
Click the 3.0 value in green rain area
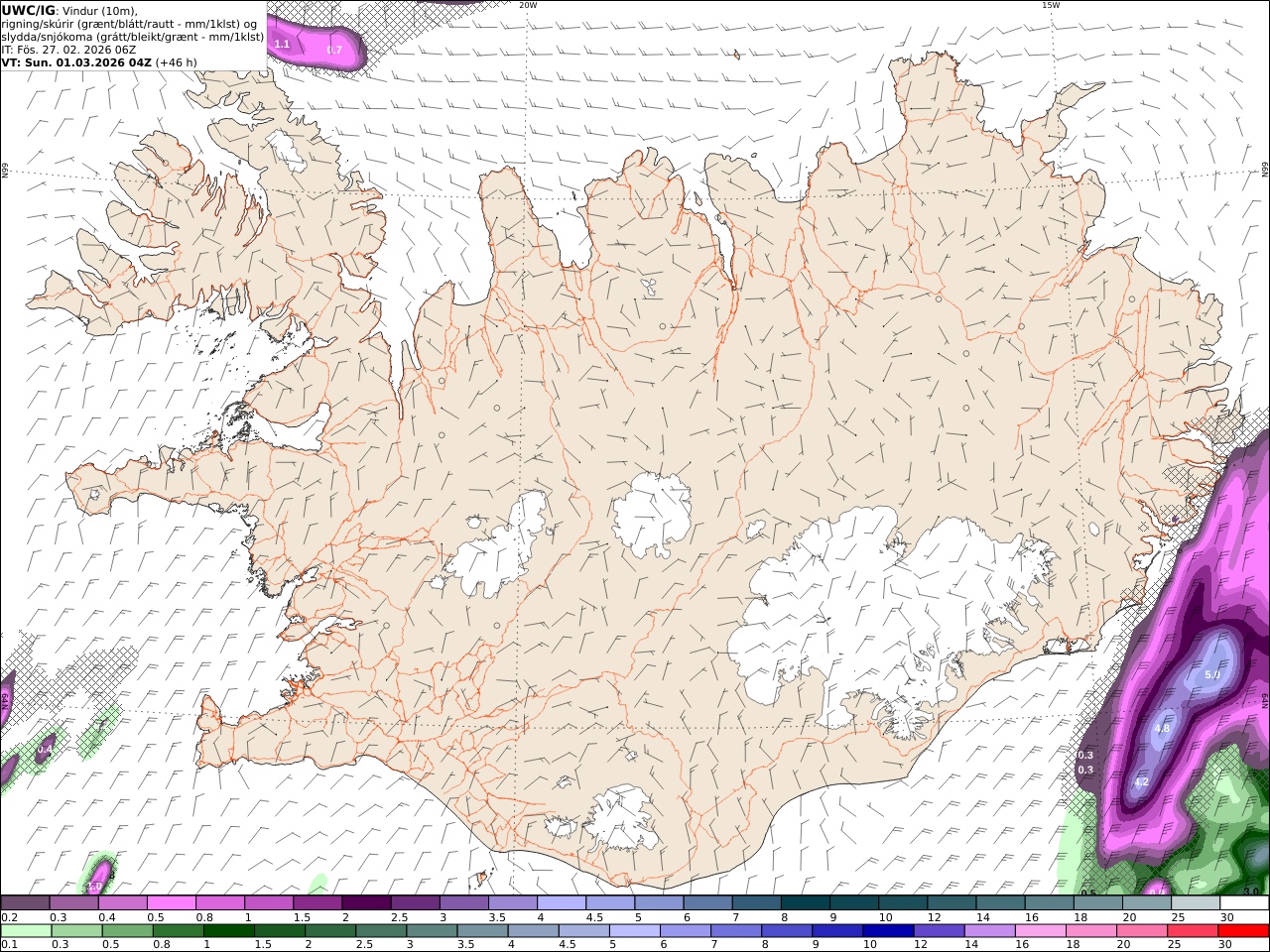pyautogui.click(x=1251, y=892)
